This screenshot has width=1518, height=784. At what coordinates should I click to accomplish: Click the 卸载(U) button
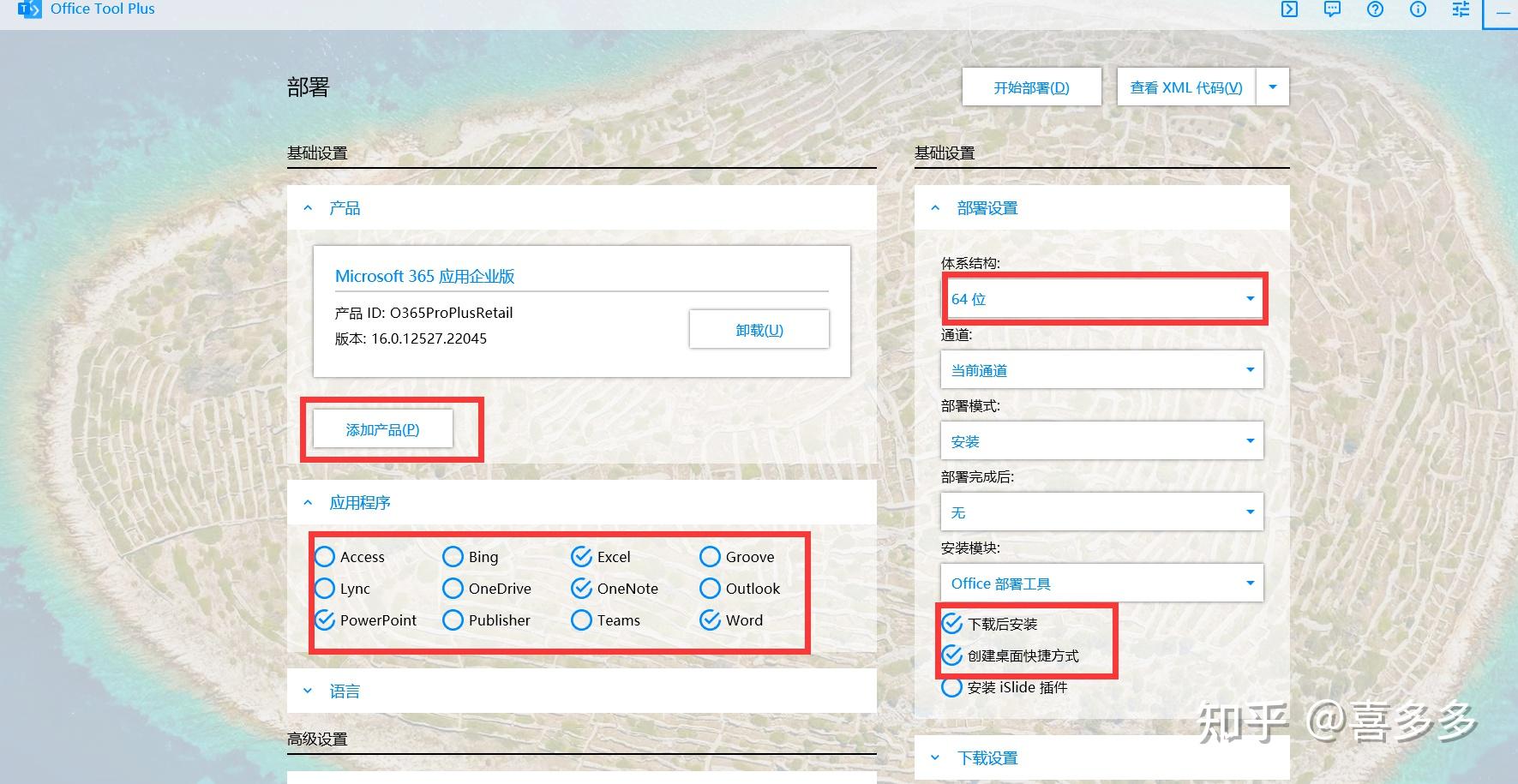pyautogui.click(x=759, y=330)
